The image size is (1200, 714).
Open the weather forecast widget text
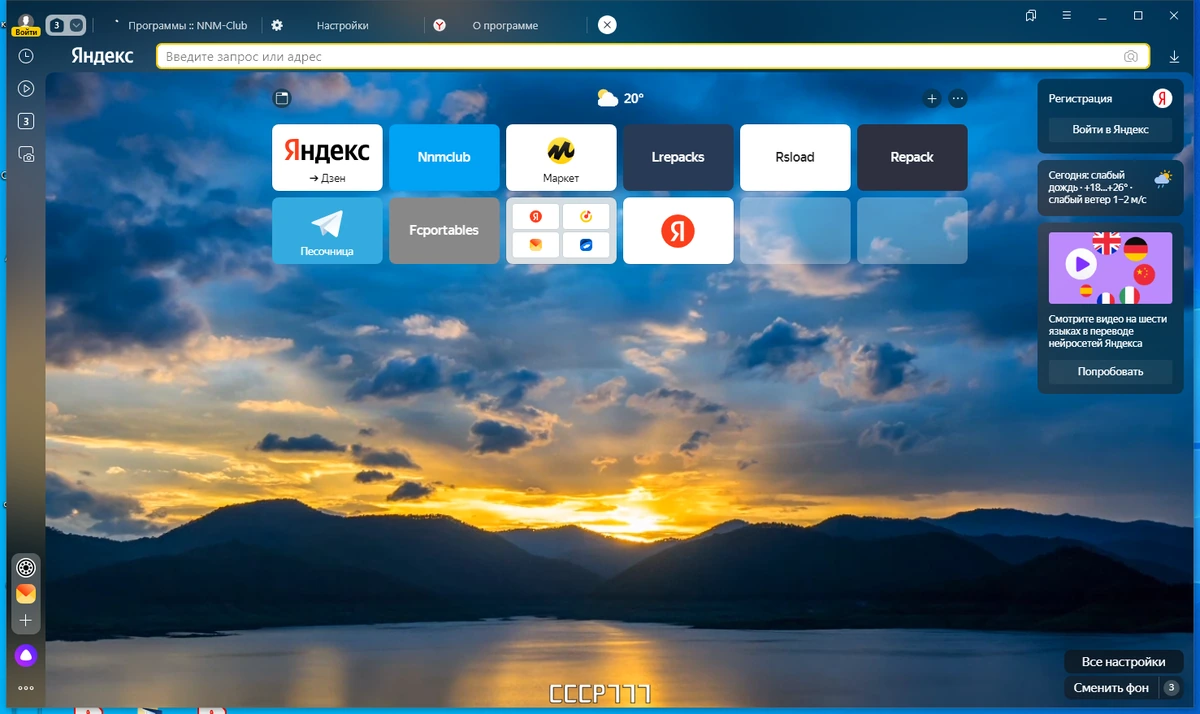[1097, 186]
